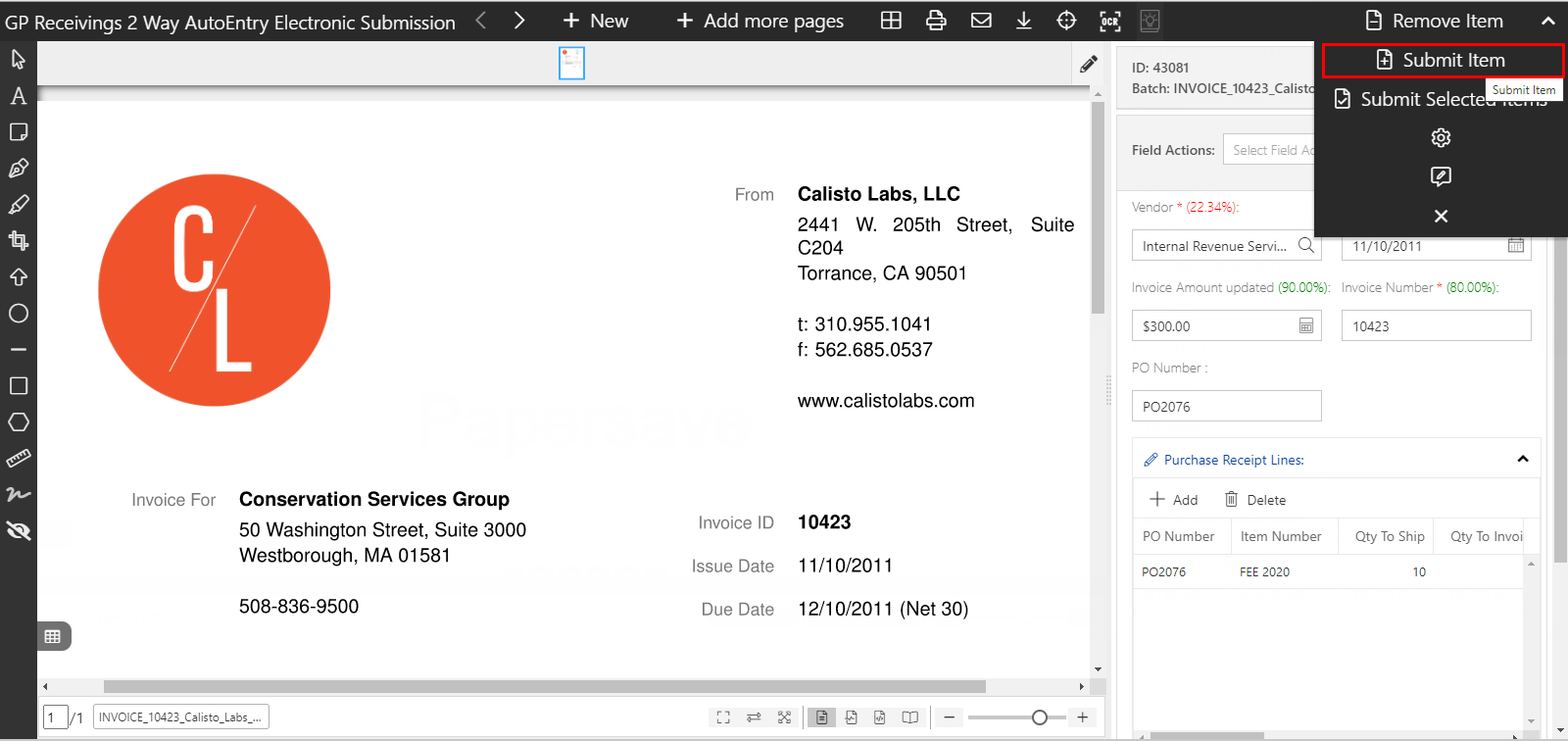Click the zoom slider handle
The image size is (1568, 741).
tap(1040, 717)
